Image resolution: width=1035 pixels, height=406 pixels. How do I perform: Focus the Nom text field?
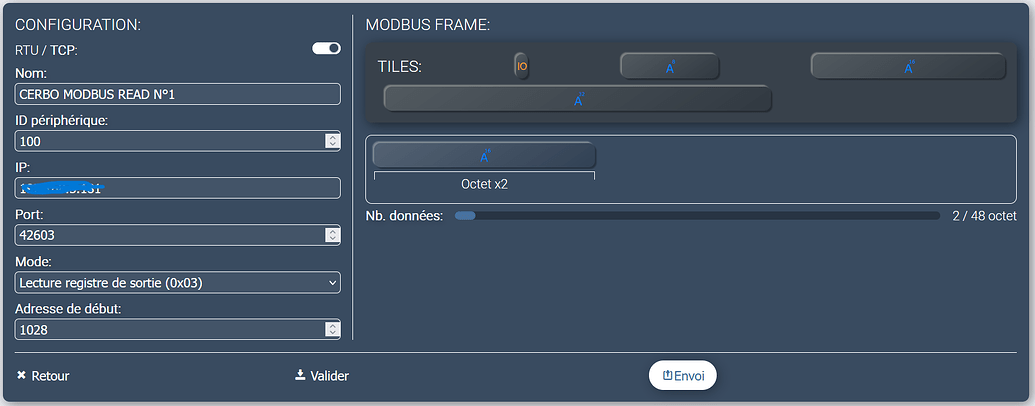[x=179, y=95]
